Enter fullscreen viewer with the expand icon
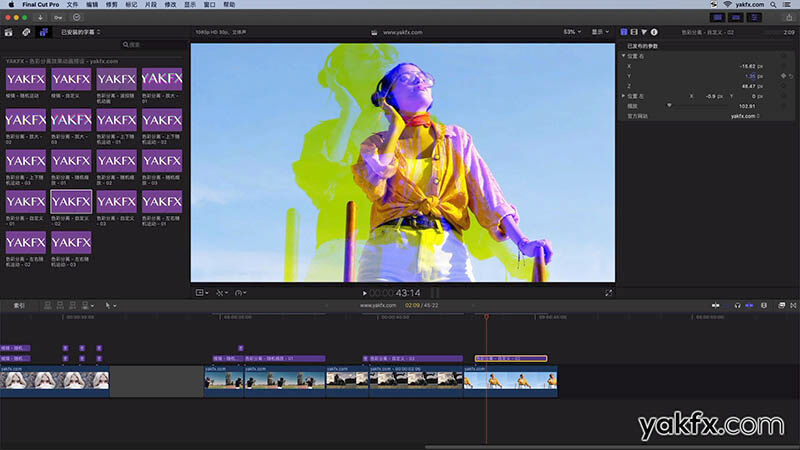Viewport: 800px width, 450px height. click(x=608, y=293)
